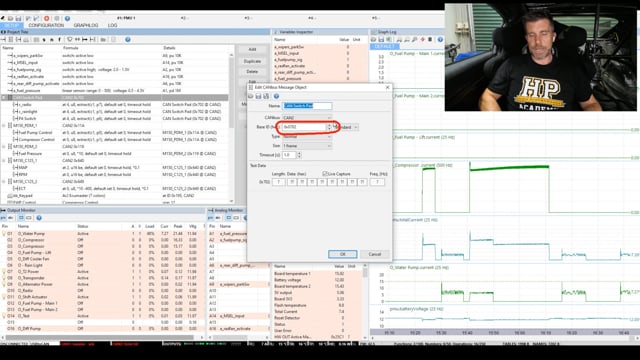Select the a_fuel_pressure row in the Project Tree
The width and height of the screenshot is (640, 360).
pos(114,91)
